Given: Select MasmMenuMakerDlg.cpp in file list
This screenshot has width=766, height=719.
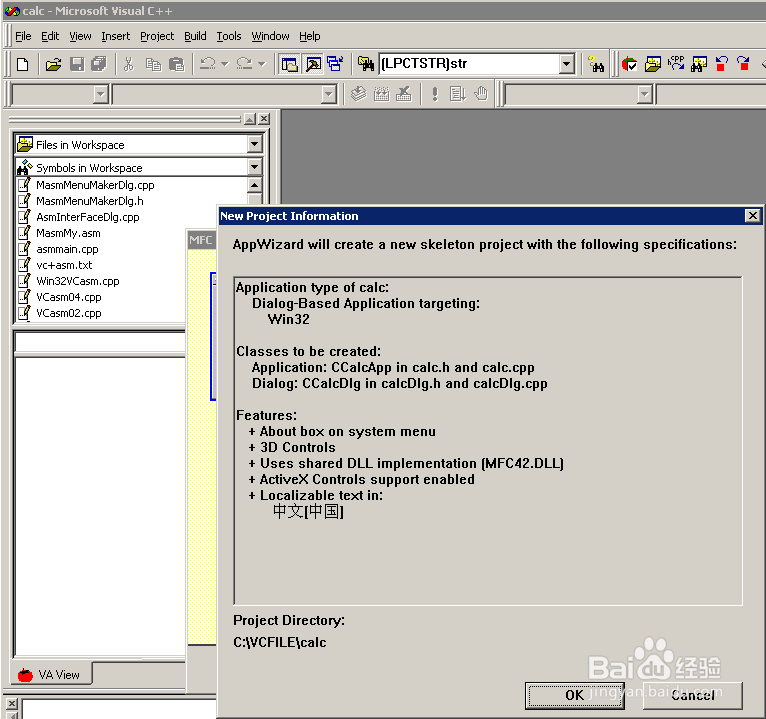Looking at the screenshot, I should 95,185.
